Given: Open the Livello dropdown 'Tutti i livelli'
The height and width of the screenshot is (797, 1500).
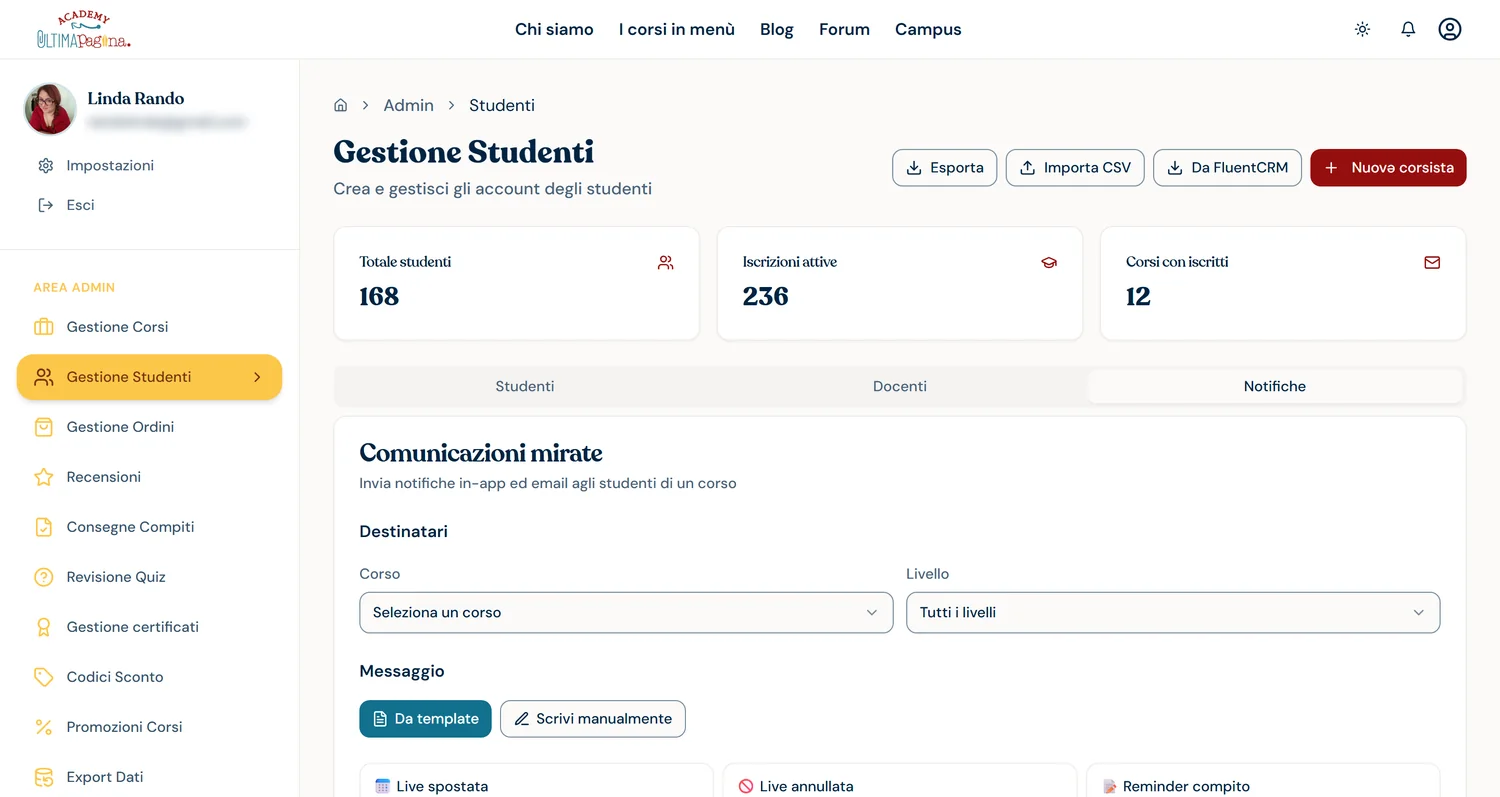Looking at the screenshot, I should click(1173, 612).
